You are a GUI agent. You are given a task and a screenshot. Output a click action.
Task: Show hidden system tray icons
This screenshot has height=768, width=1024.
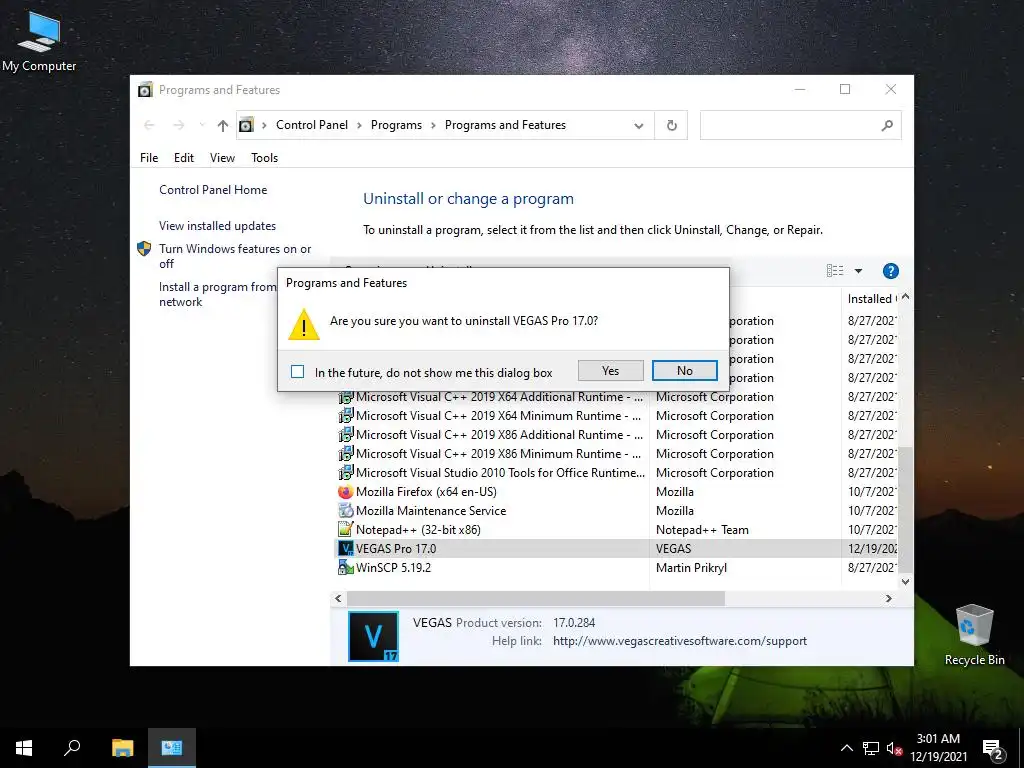[x=846, y=748]
